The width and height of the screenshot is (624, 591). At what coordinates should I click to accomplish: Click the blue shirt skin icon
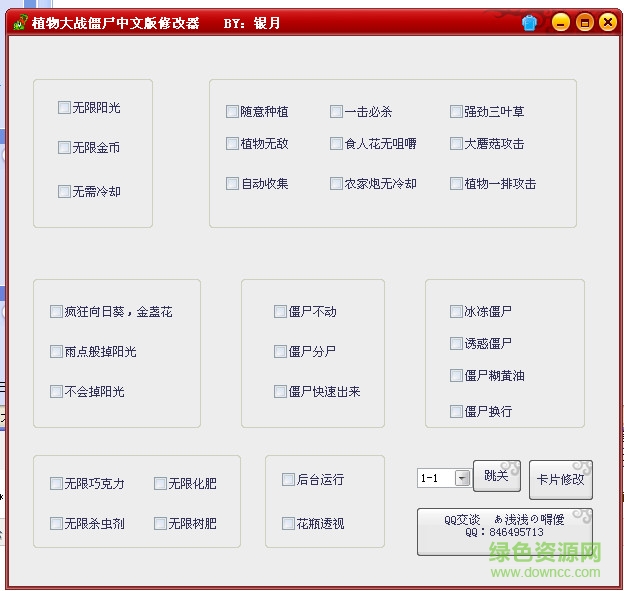[529, 23]
